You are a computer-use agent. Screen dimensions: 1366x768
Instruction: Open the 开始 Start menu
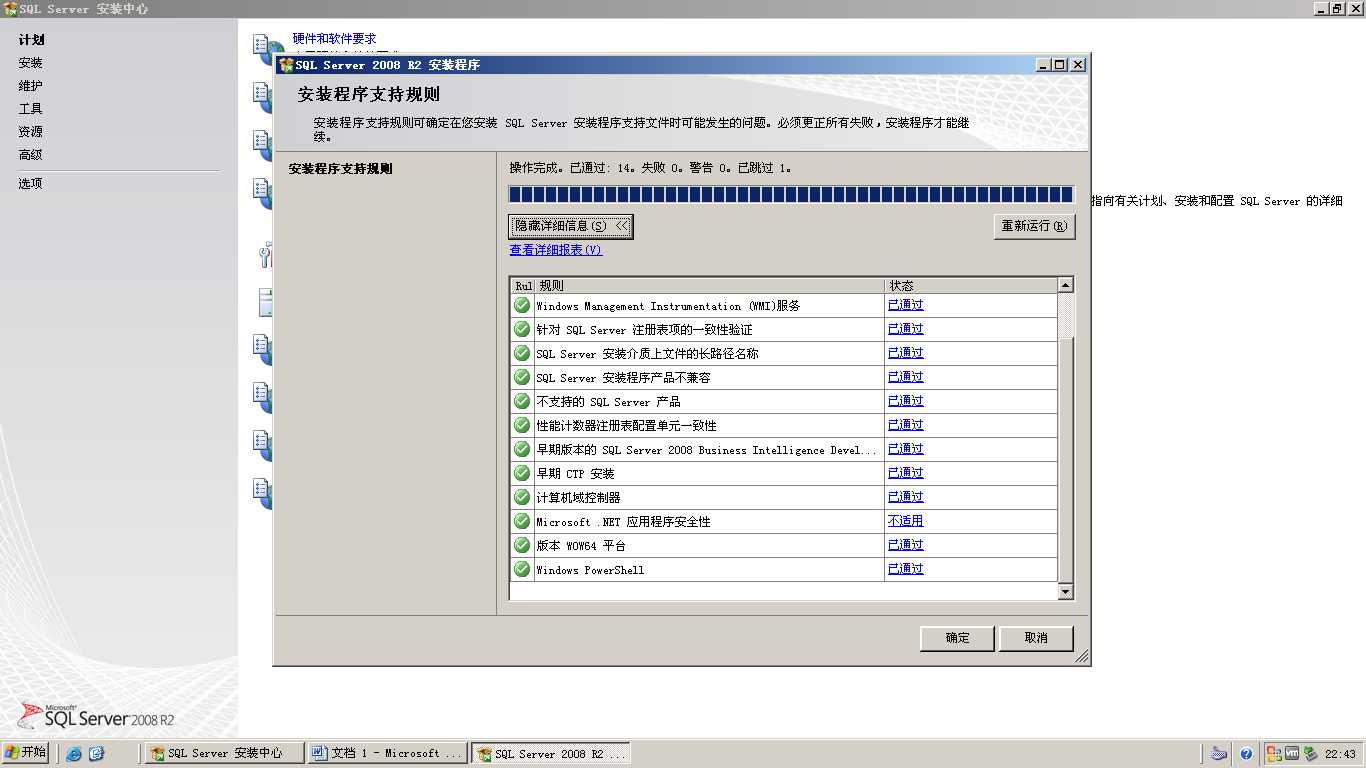[26, 753]
